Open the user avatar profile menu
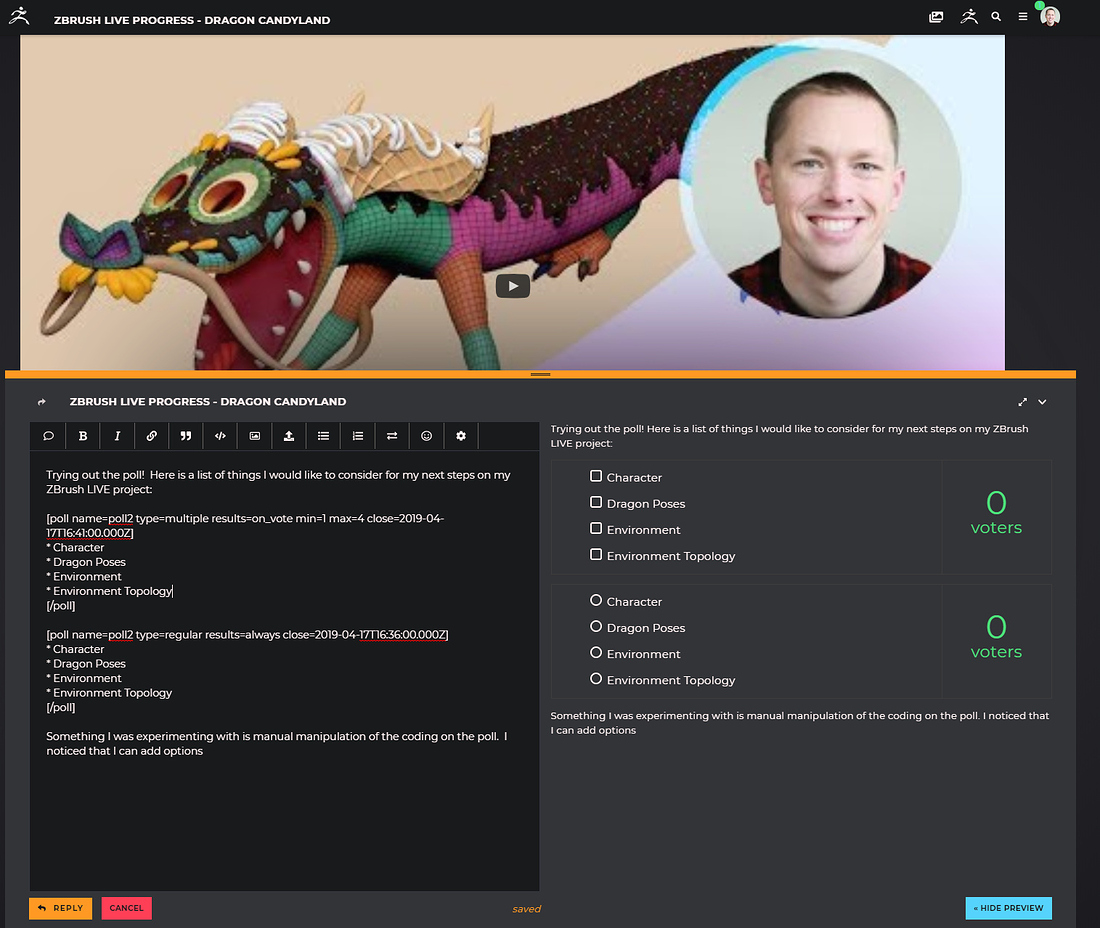The height and width of the screenshot is (928, 1100). (1049, 16)
